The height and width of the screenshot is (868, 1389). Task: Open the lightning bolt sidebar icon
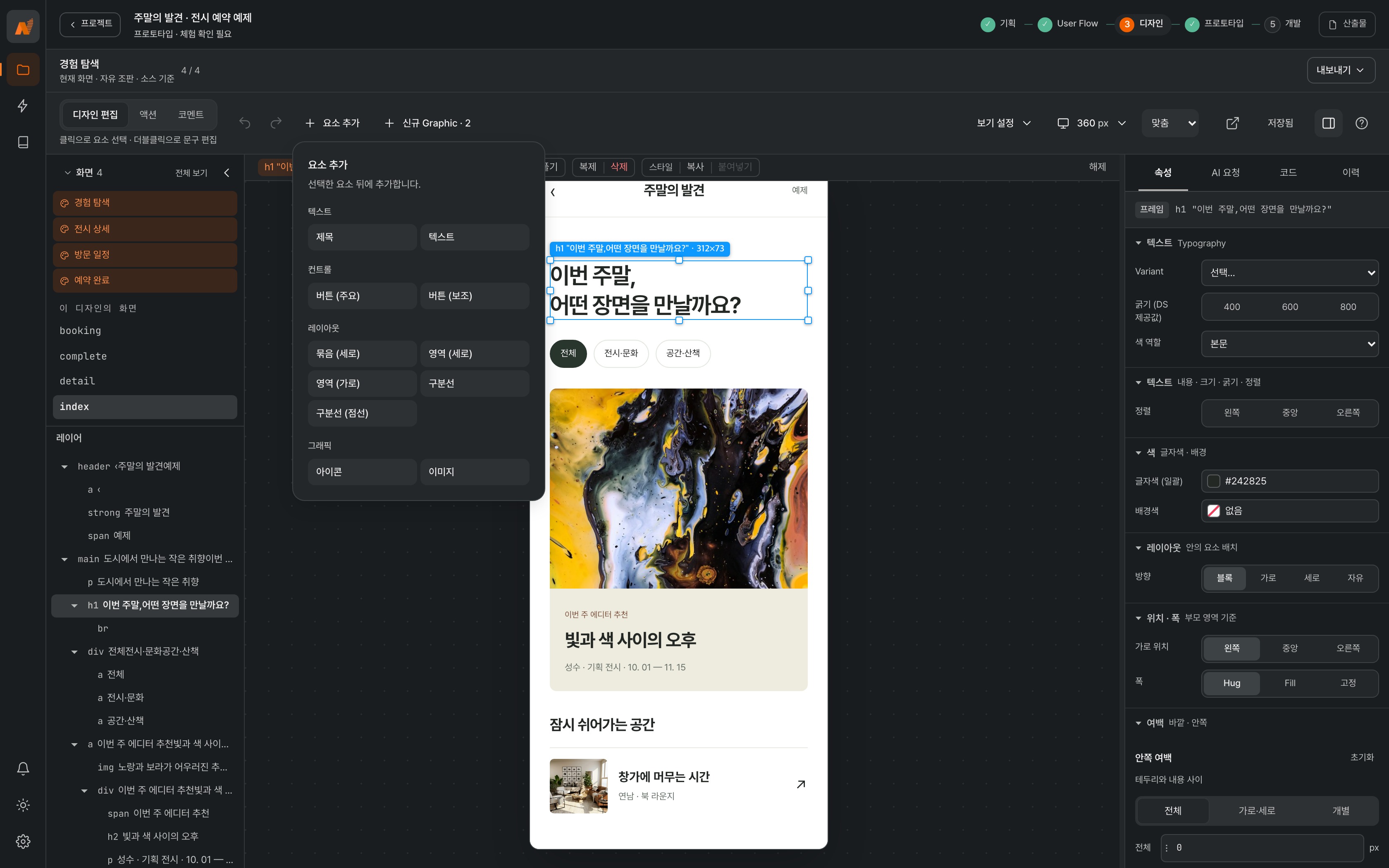pyautogui.click(x=23, y=106)
